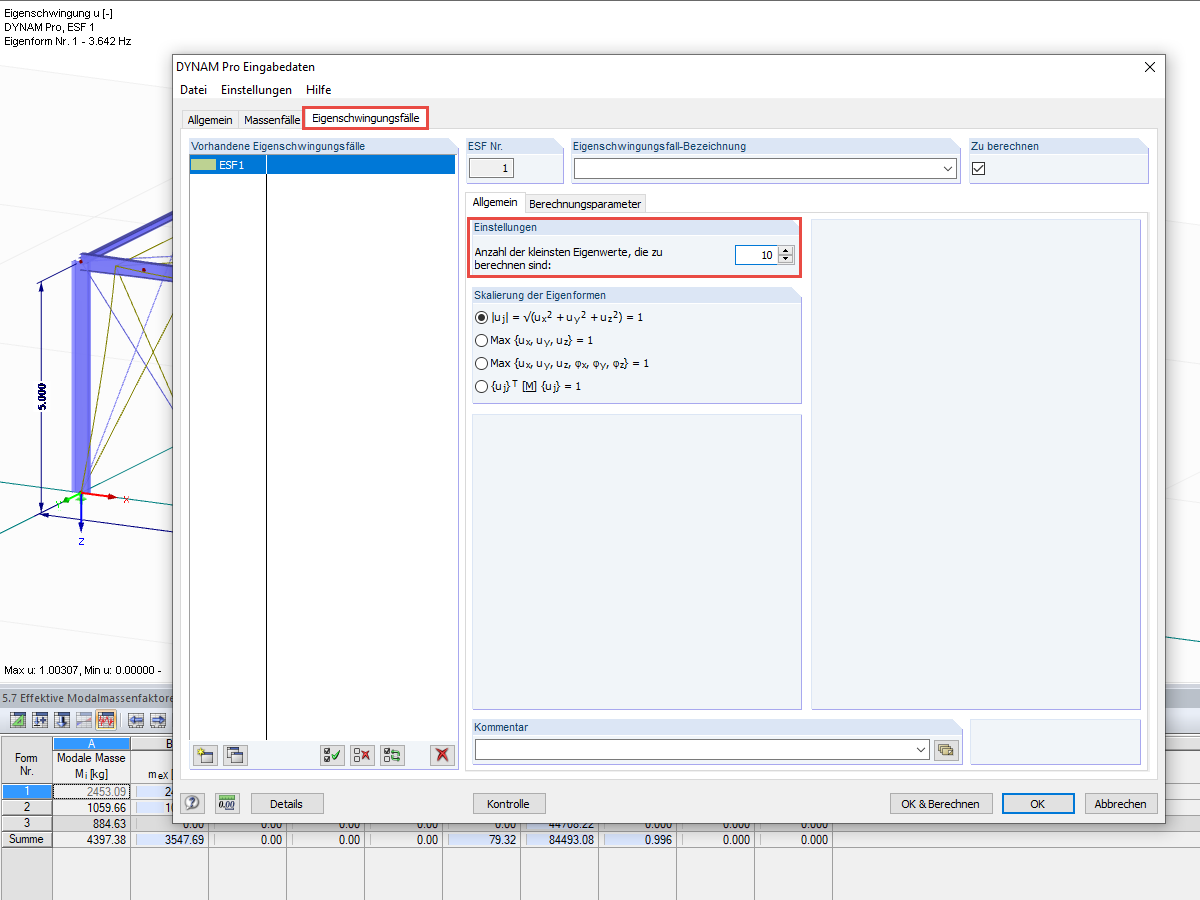Click the Summe cell 0.996

pos(637,840)
